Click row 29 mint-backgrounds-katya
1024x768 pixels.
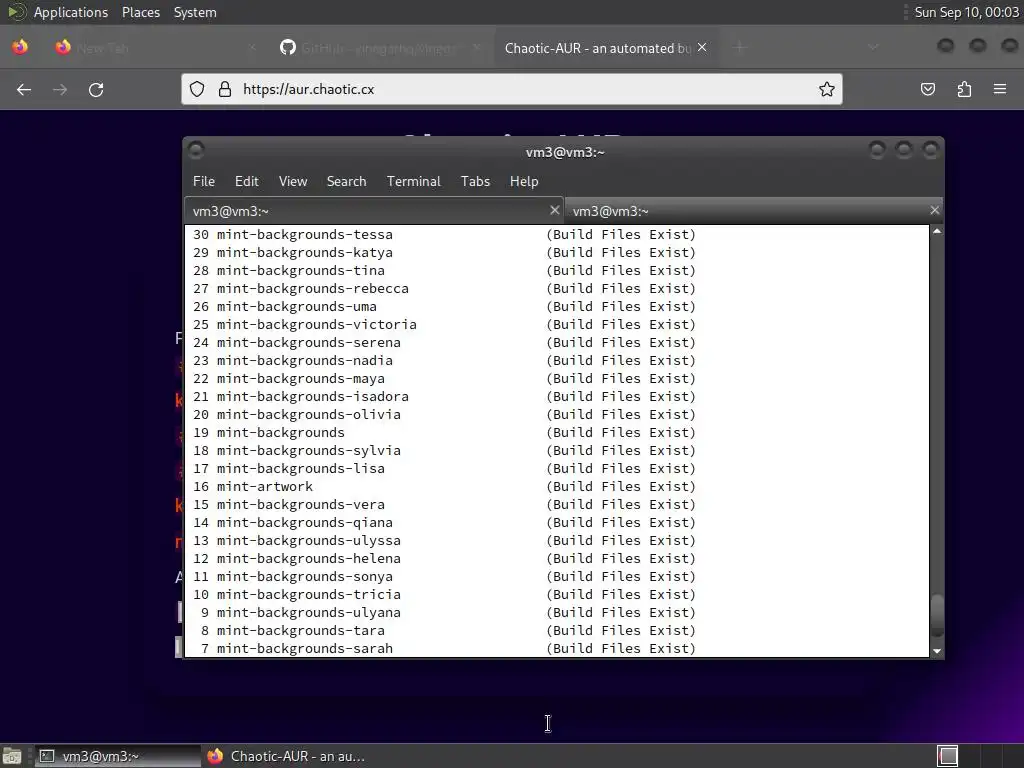444,253
